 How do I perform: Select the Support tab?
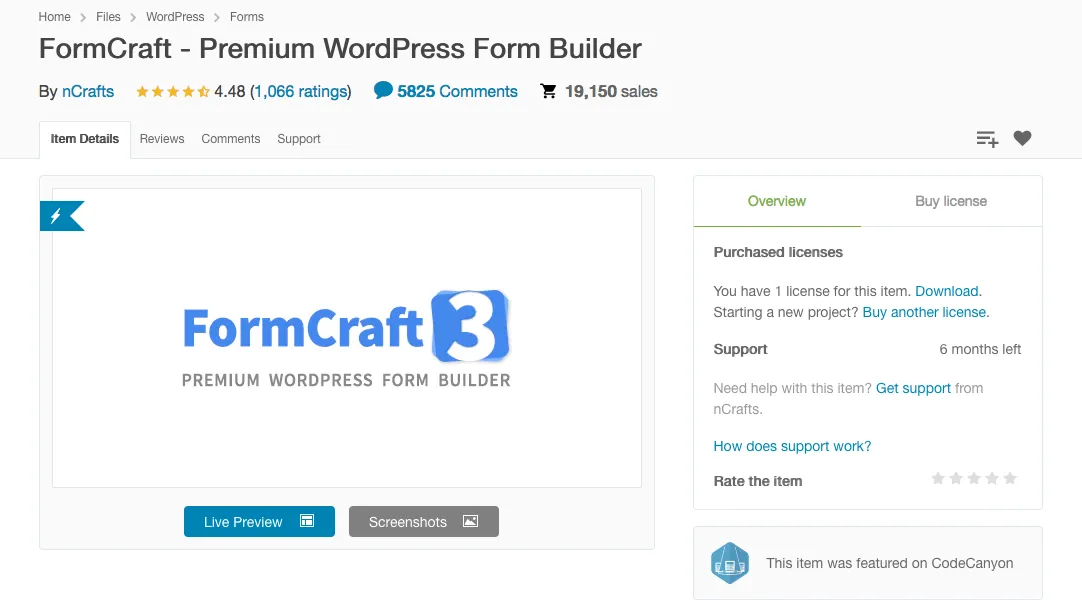click(299, 139)
